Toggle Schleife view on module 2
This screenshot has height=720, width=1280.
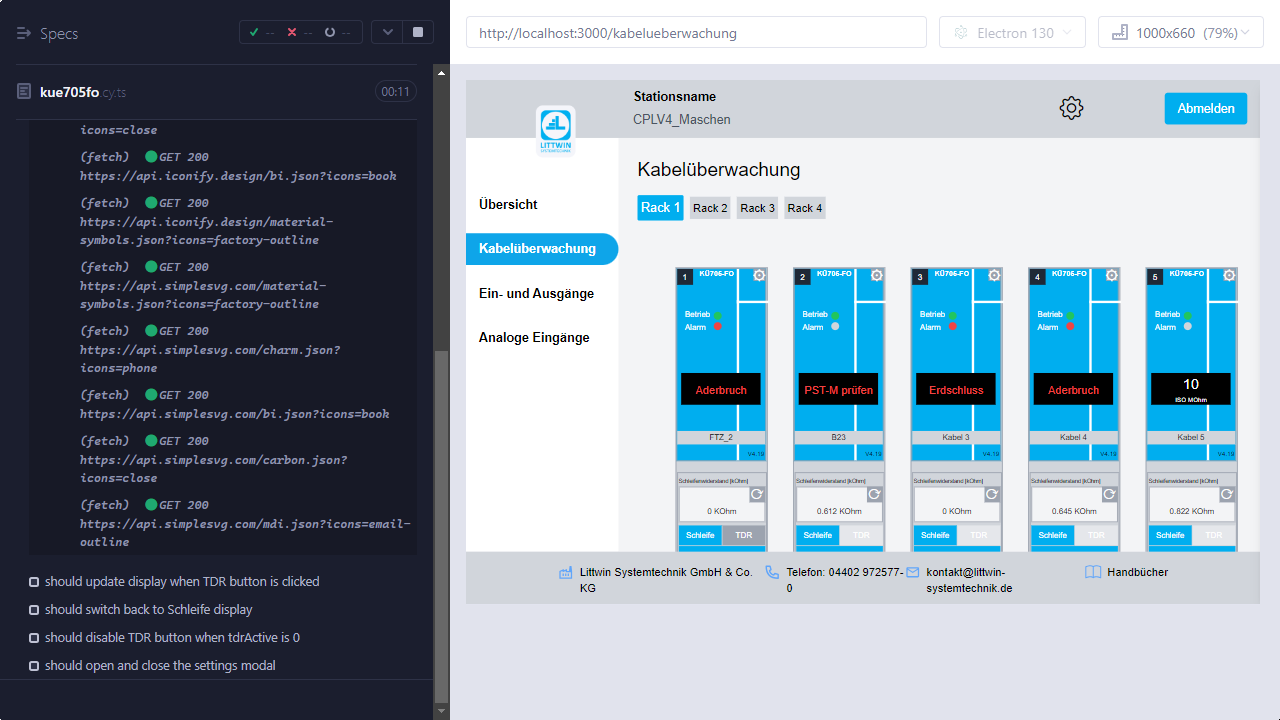pyautogui.click(x=817, y=535)
